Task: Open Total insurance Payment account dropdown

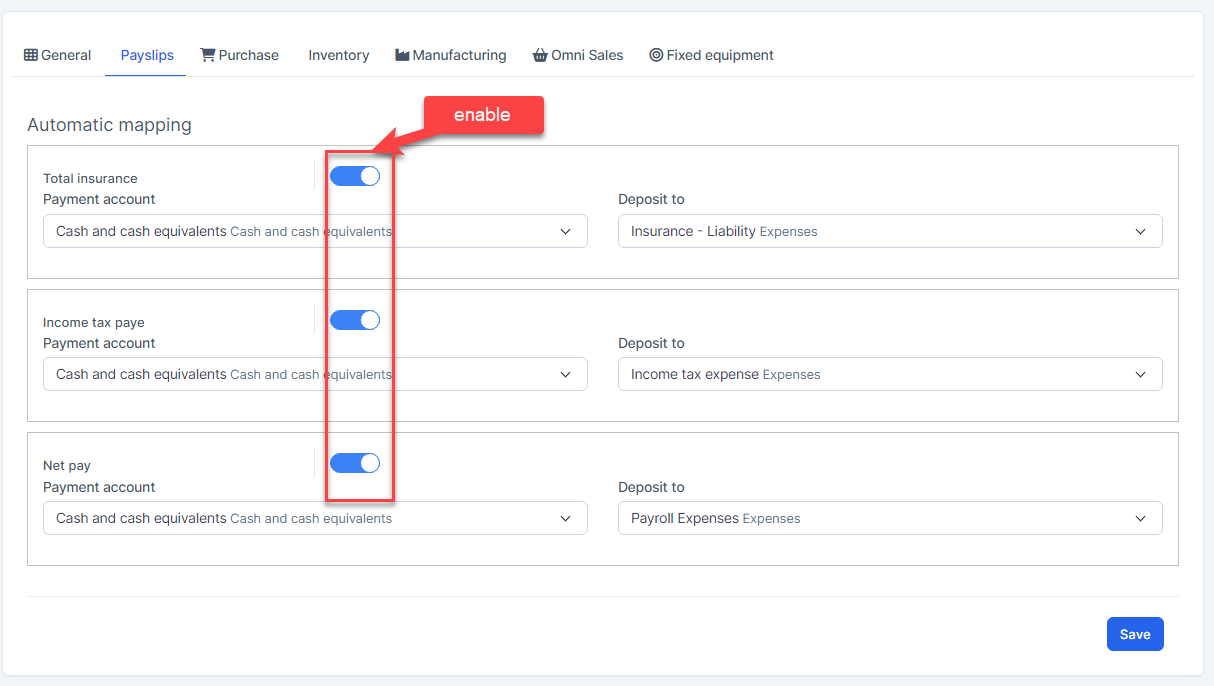Action: pos(315,231)
